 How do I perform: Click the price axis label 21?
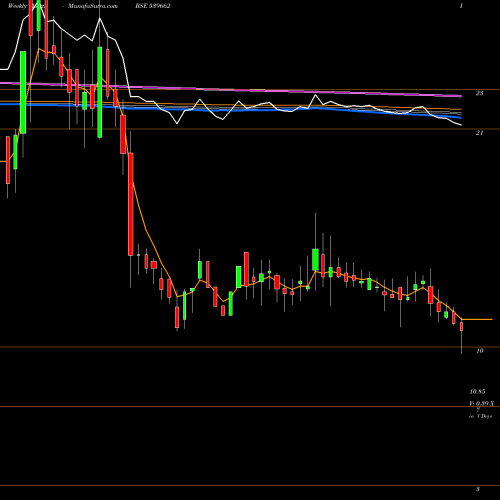pyautogui.click(x=479, y=133)
